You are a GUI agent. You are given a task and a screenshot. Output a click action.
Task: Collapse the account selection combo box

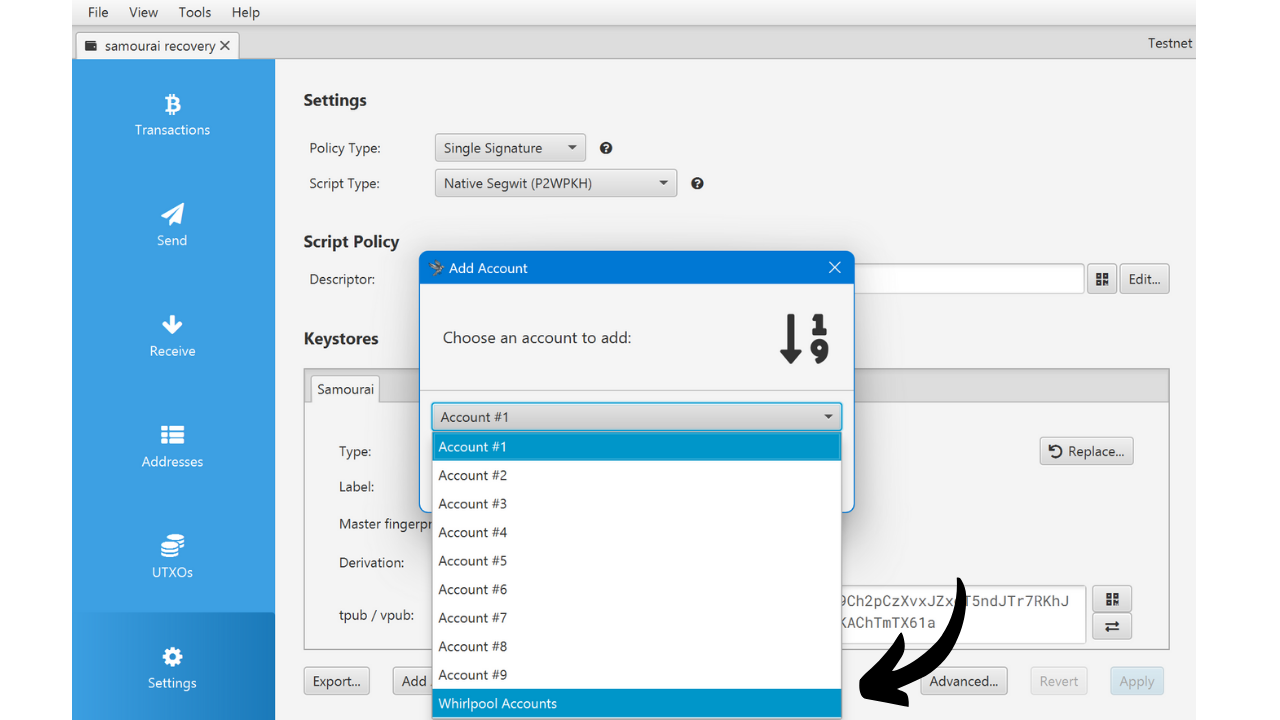coord(637,417)
